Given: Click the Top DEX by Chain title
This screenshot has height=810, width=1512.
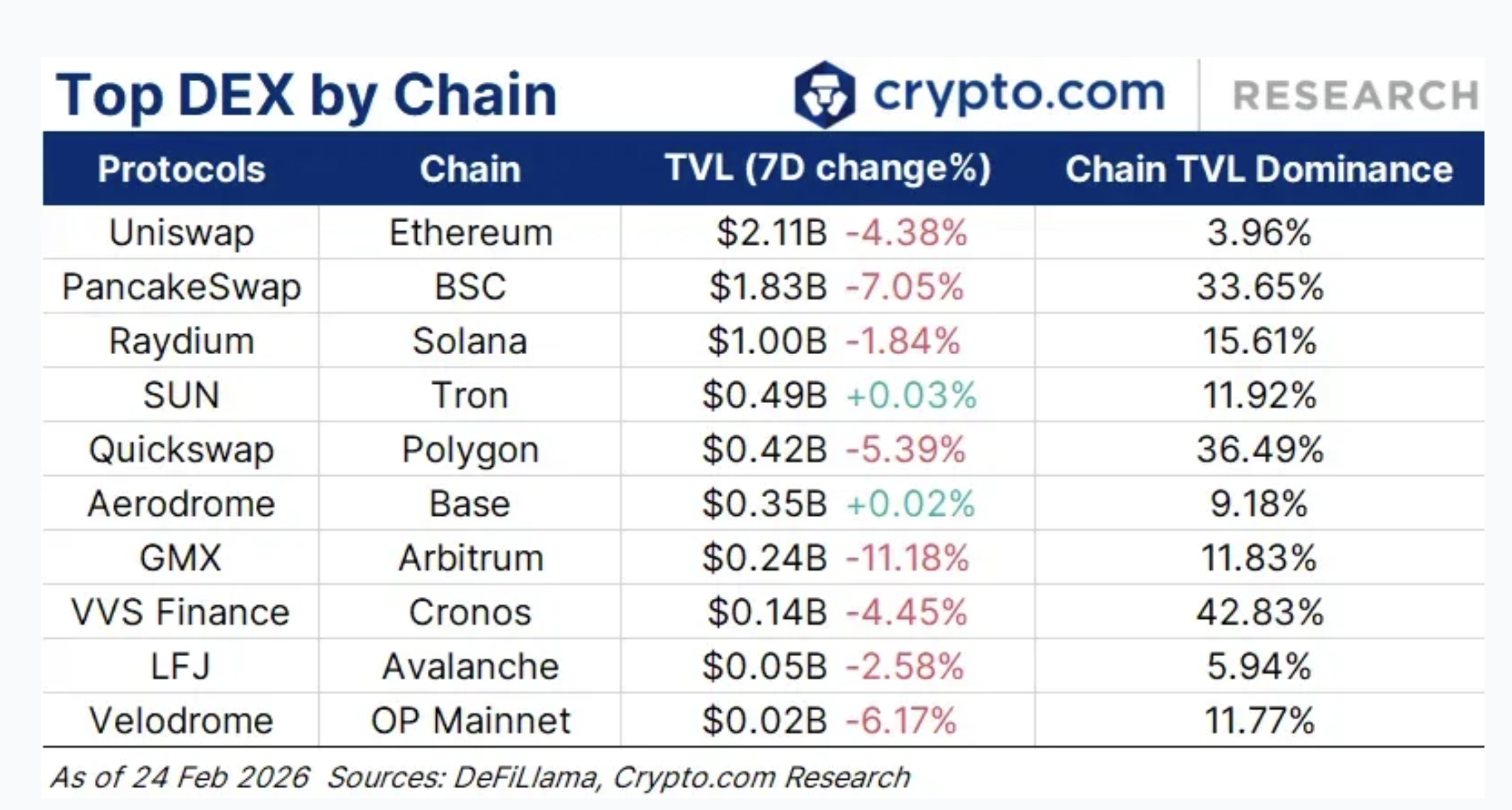Looking at the screenshot, I should [306, 95].
